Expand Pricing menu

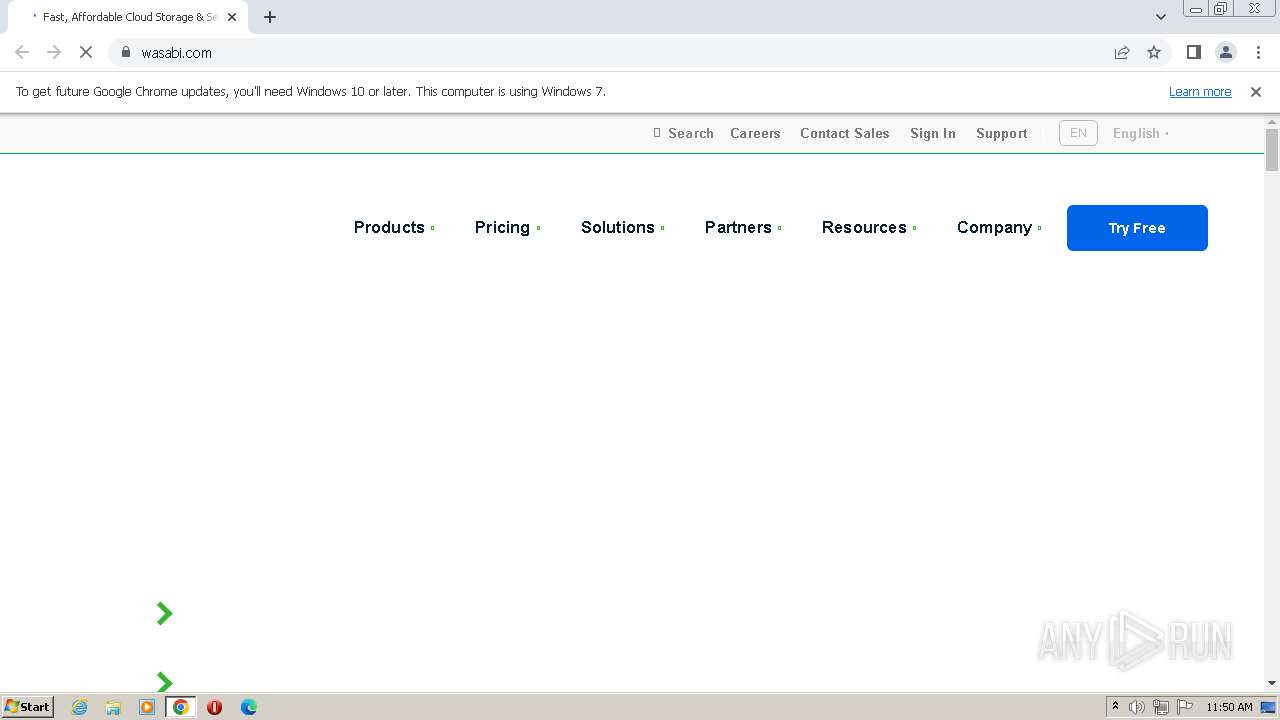[507, 227]
